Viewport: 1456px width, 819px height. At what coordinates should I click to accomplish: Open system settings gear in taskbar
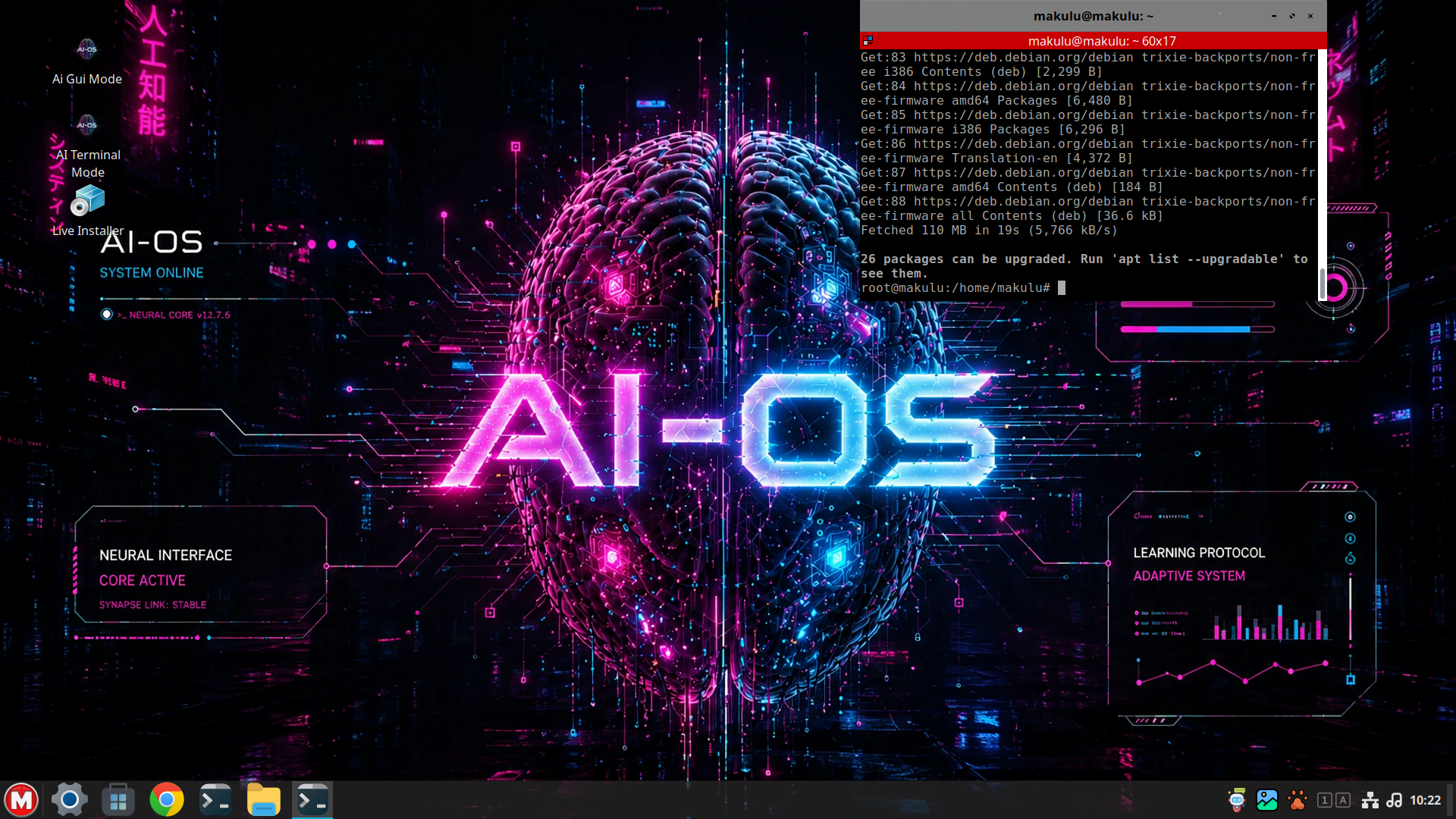click(x=70, y=800)
